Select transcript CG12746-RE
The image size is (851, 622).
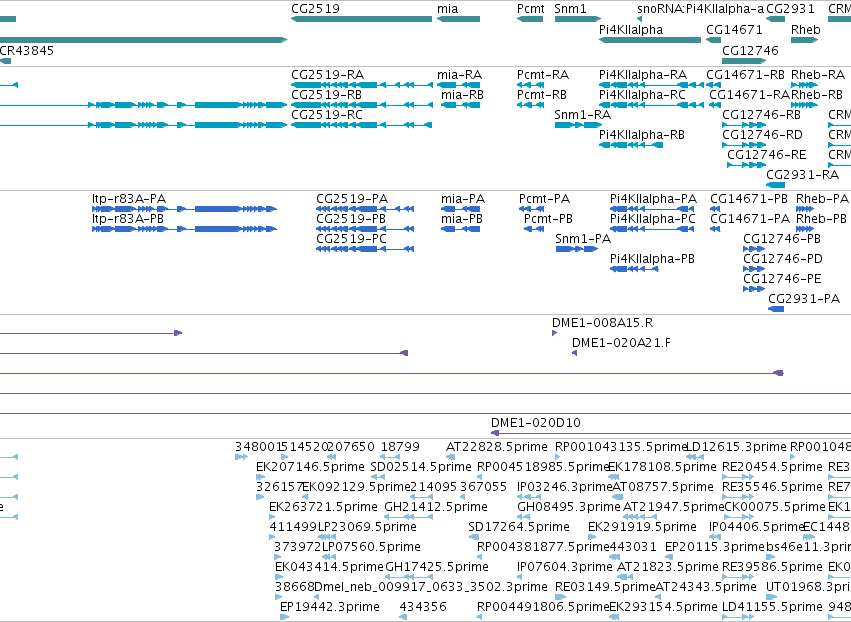pyautogui.click(x=767, y=155)
